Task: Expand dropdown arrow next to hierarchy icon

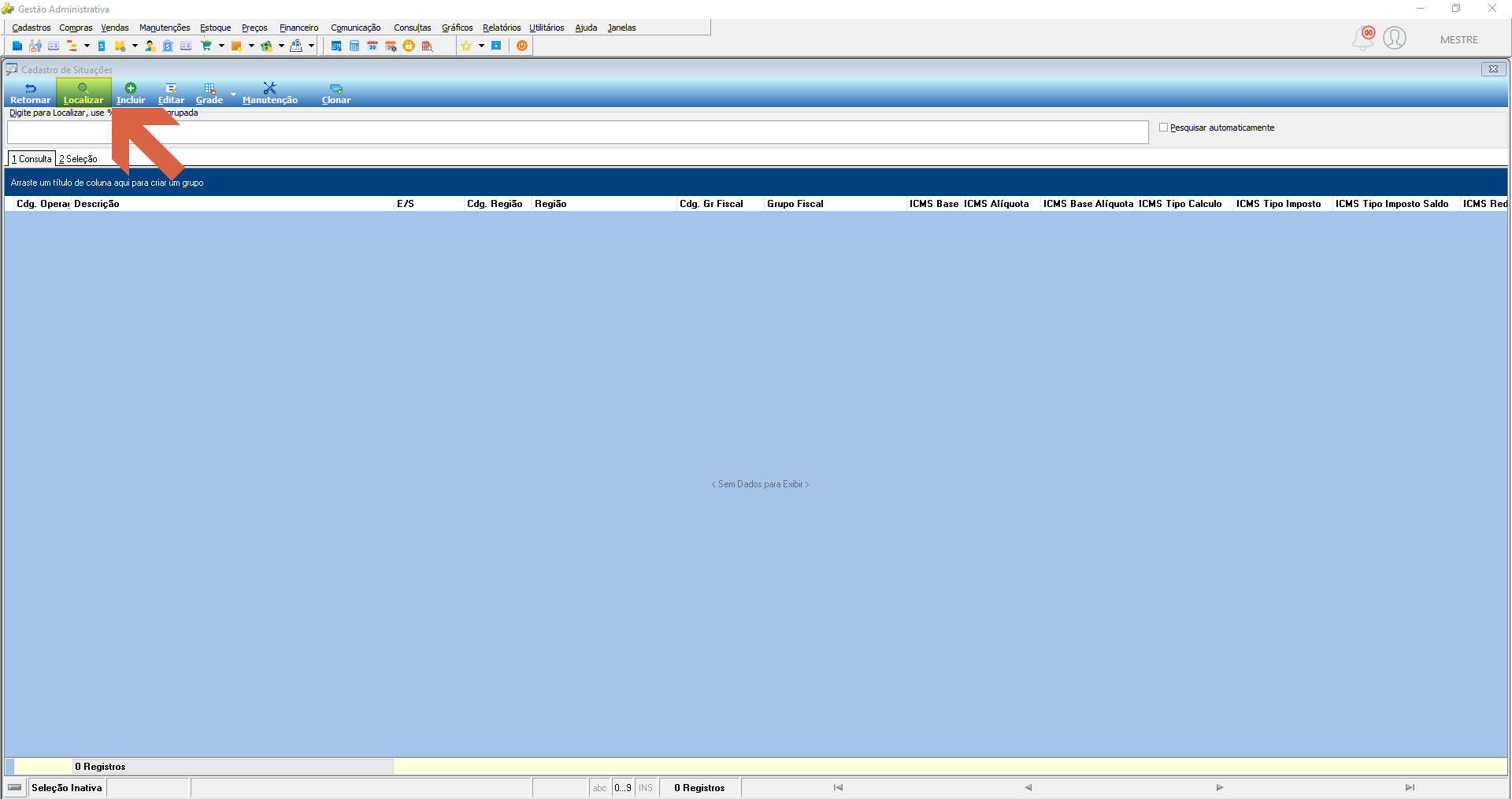Action: click(x=87, y=46)
